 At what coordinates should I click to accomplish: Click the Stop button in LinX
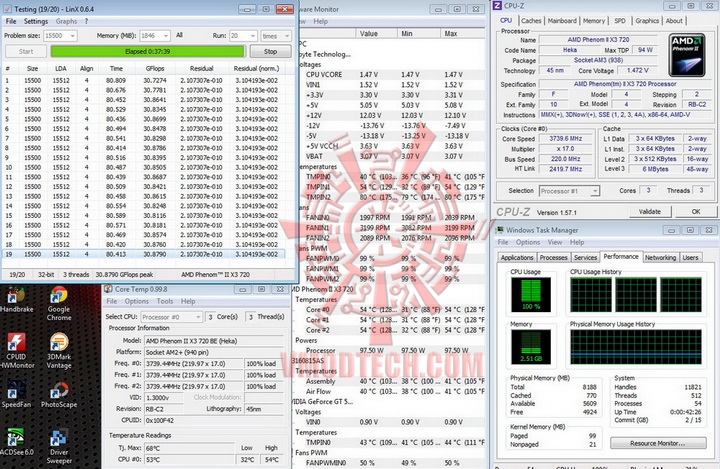[x=270, y=51]
